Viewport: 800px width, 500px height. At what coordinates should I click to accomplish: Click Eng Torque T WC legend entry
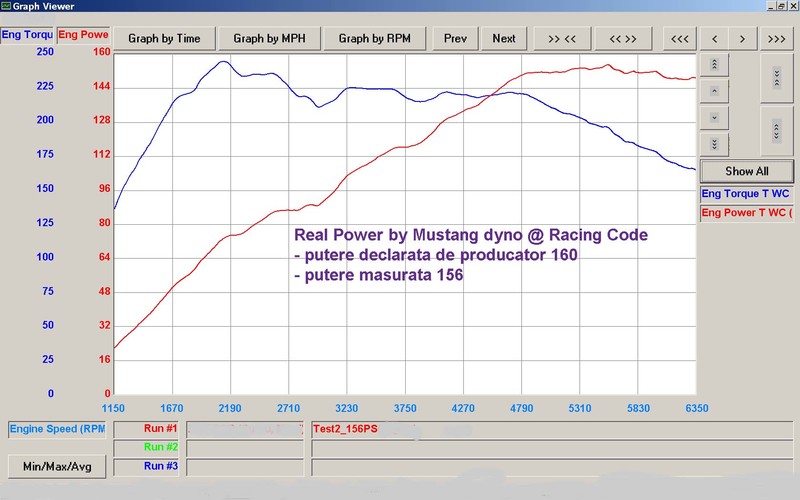pyautogui.click(x=746, y=194)
